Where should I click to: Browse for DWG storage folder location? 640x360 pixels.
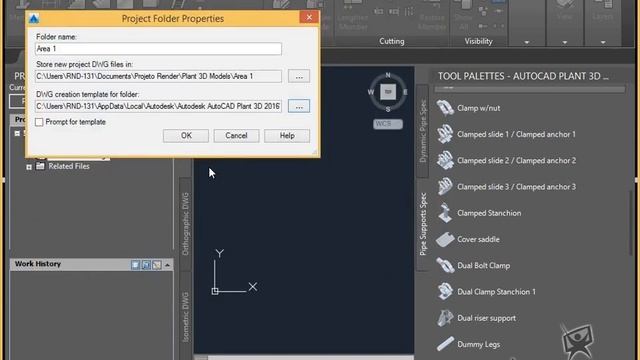(x=299, y=76)
